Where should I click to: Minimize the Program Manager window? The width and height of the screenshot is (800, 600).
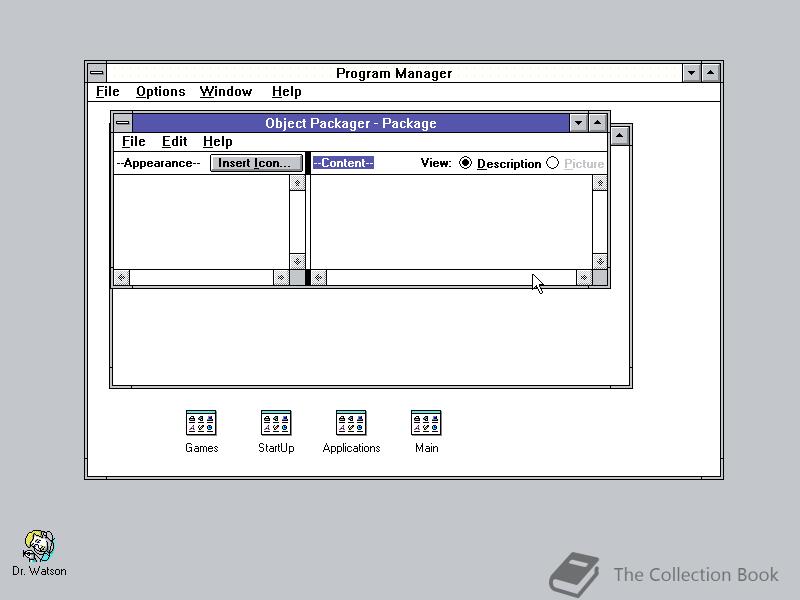691,72
